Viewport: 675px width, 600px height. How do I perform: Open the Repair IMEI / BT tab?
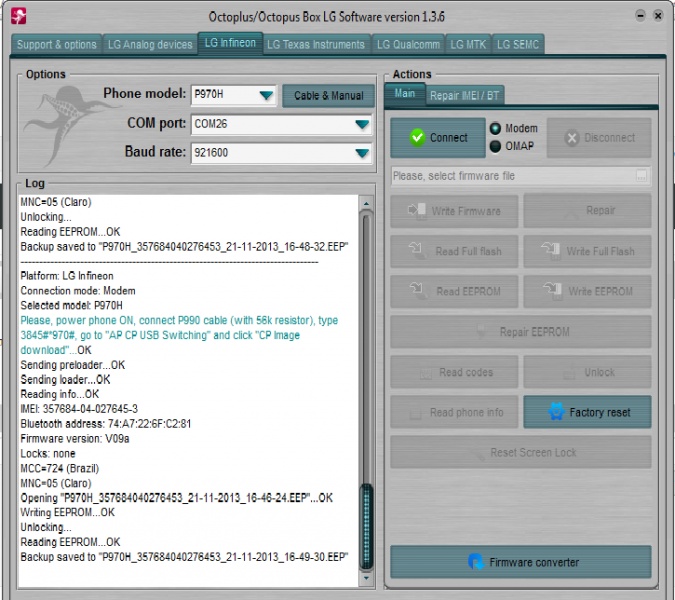tap(464, 96)
